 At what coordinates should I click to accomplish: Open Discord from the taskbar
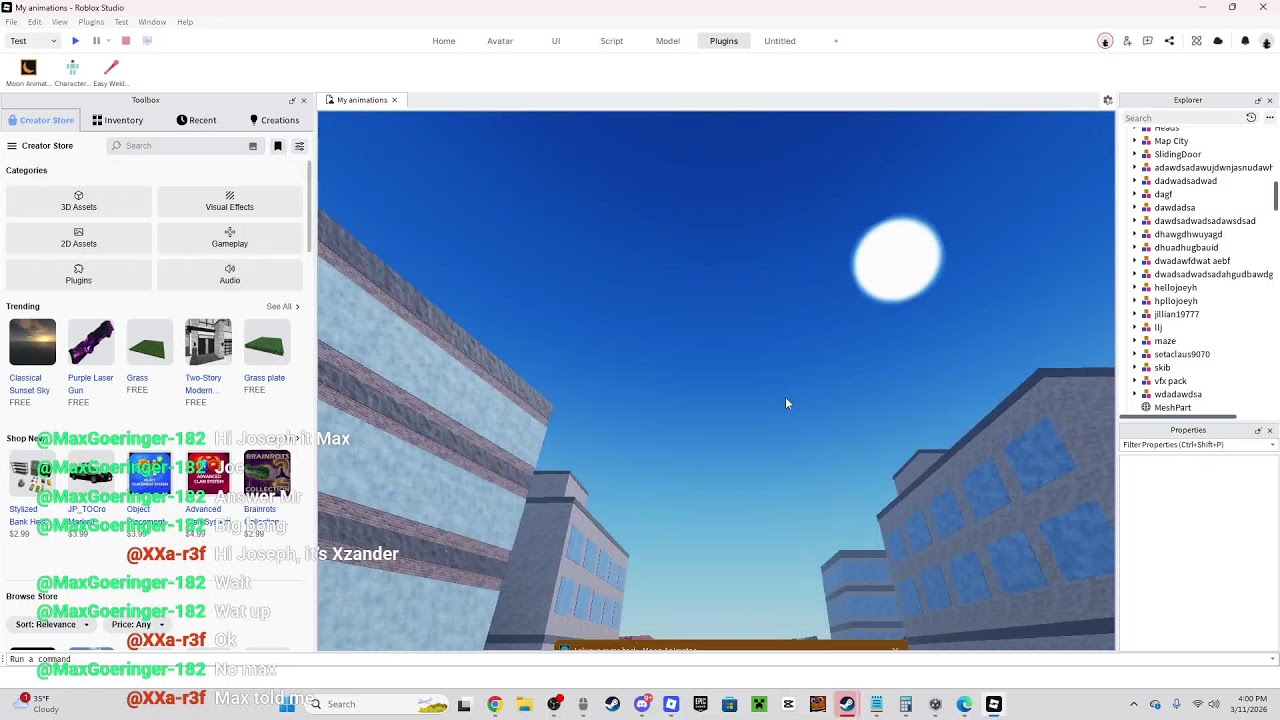coord(642,704)
